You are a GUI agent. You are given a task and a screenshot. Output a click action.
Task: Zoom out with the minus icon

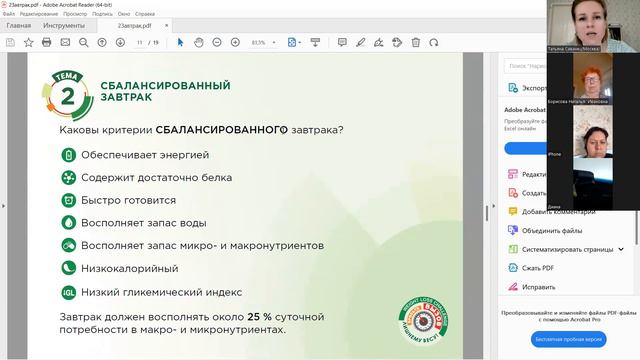[217, 42]
